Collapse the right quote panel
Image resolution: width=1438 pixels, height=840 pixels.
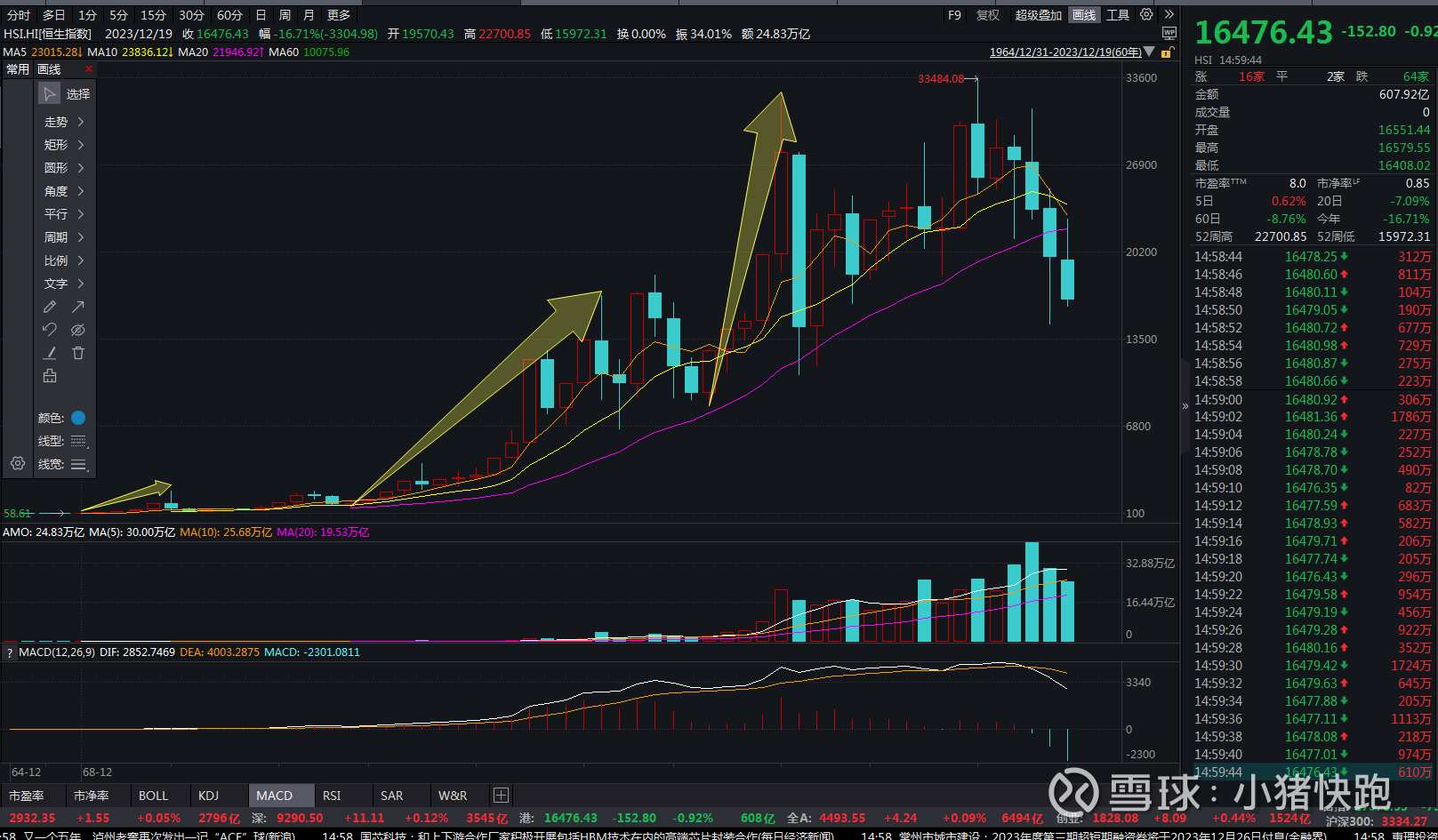tap(1185, 406)
